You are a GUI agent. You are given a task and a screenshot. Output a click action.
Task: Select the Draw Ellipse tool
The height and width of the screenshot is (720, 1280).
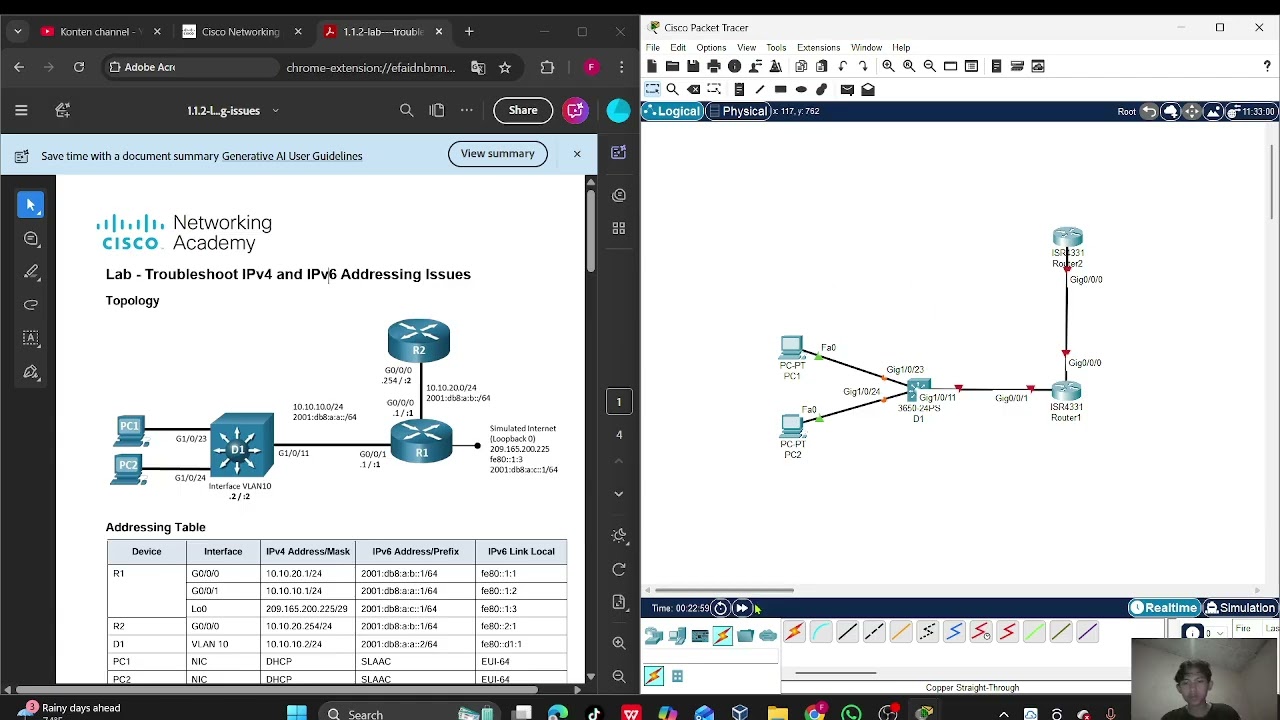[x=801, y=89]
